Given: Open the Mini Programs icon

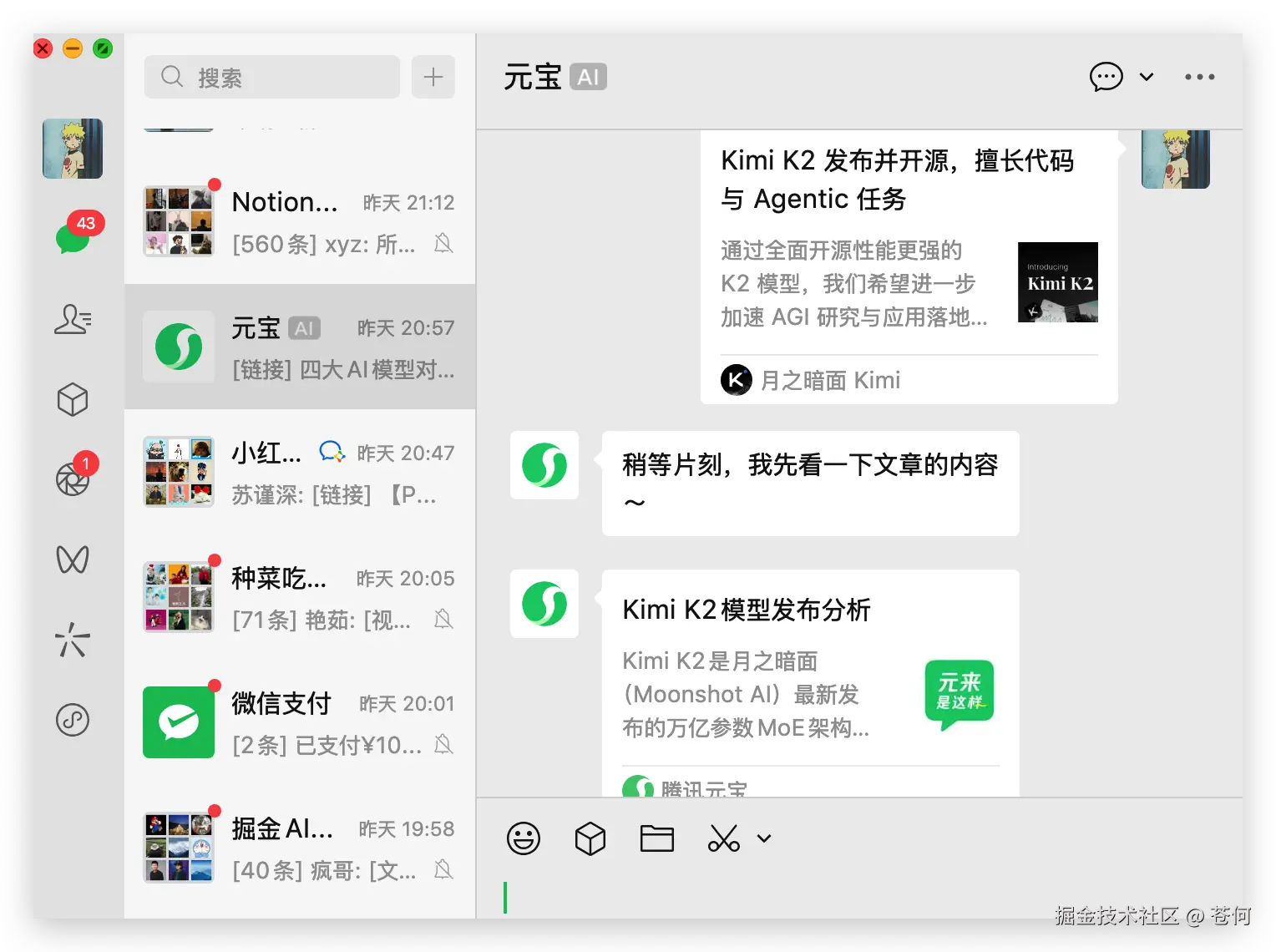Looking at the screenshot, I should tap(73, 719).
